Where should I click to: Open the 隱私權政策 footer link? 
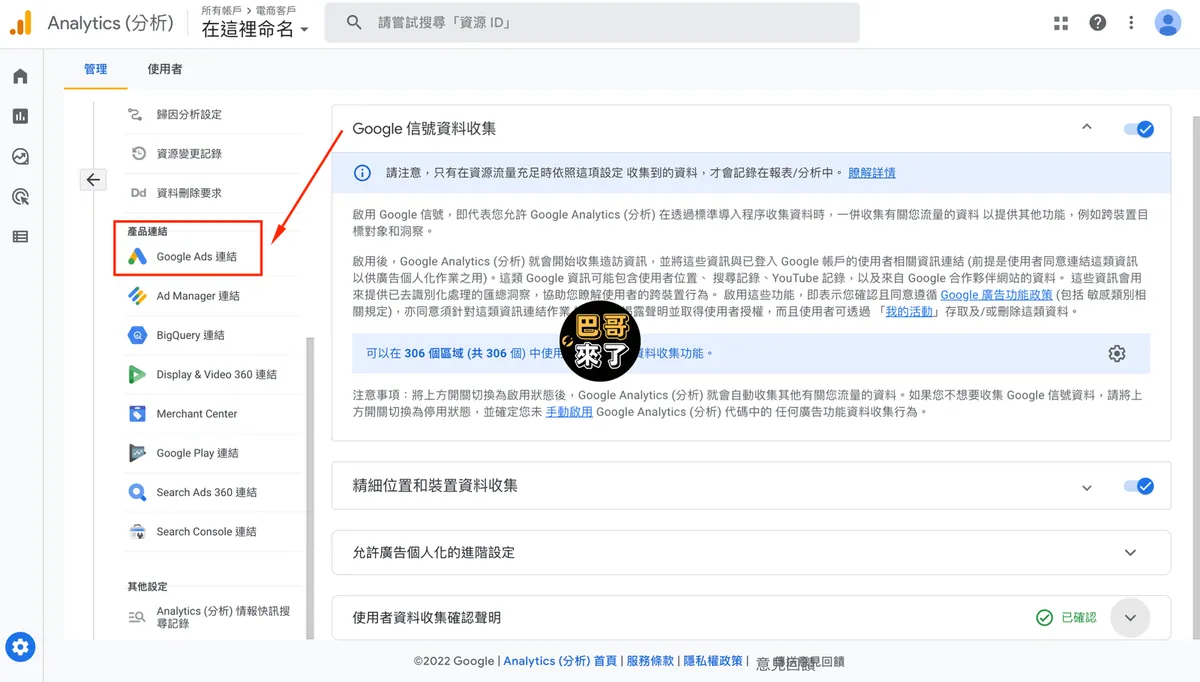(713, 661)
